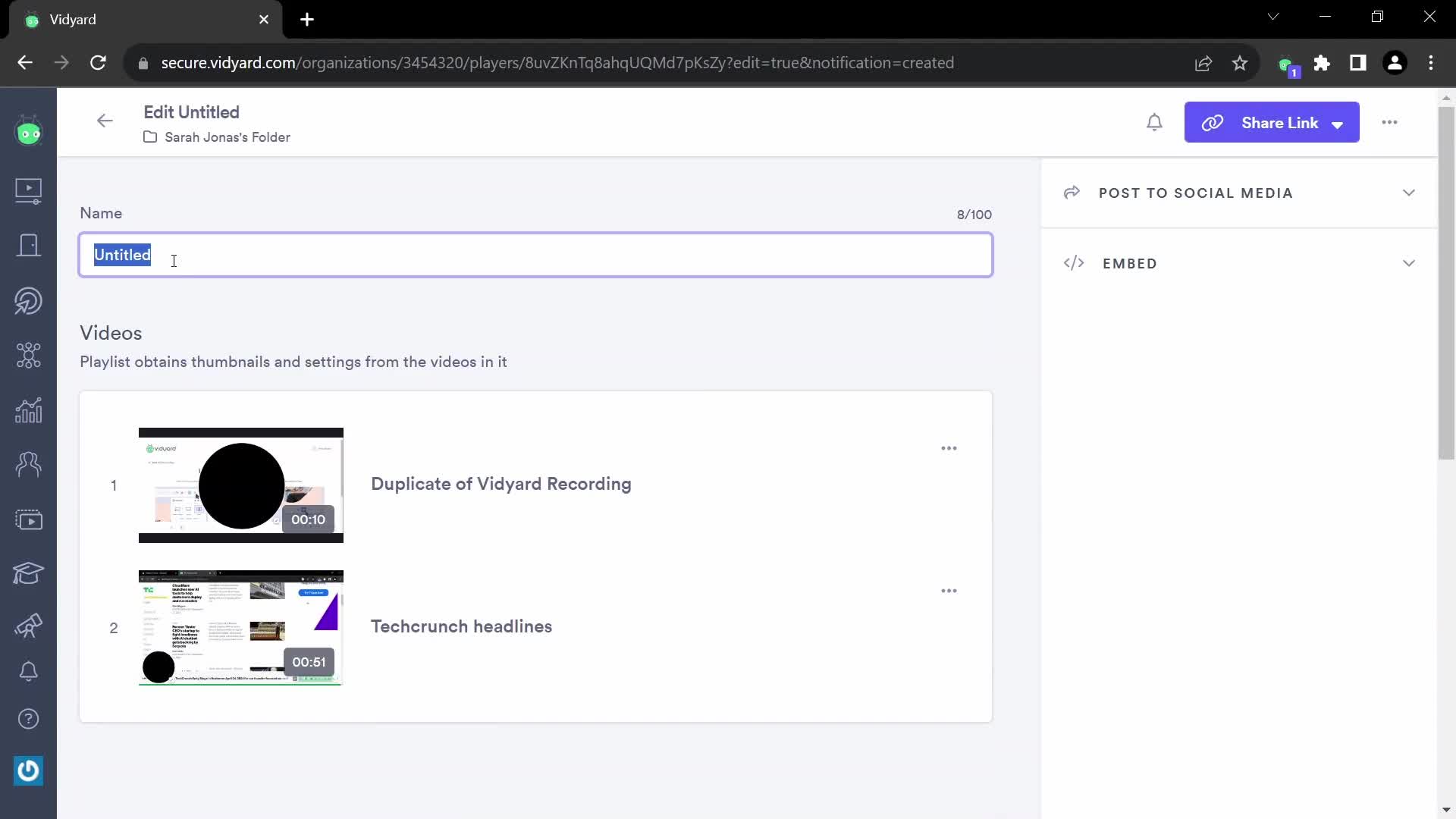Open a new browser tab

tap(307, 20)
